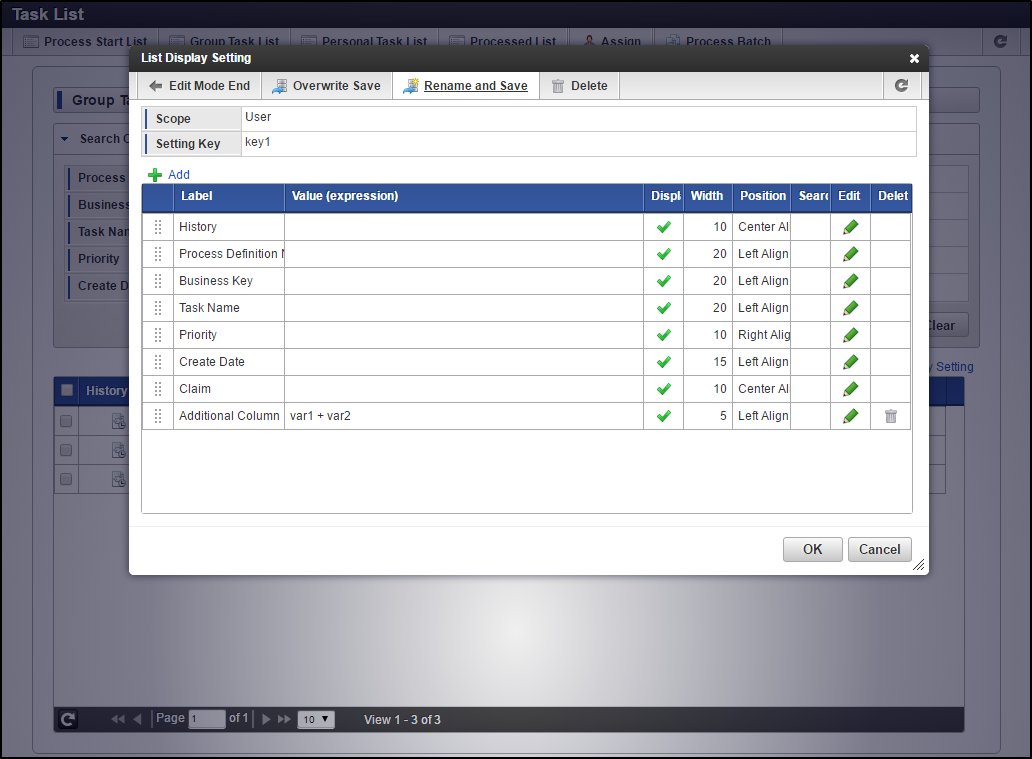Select the 'var1 + var2' expression cell

(x=464, y=416)
